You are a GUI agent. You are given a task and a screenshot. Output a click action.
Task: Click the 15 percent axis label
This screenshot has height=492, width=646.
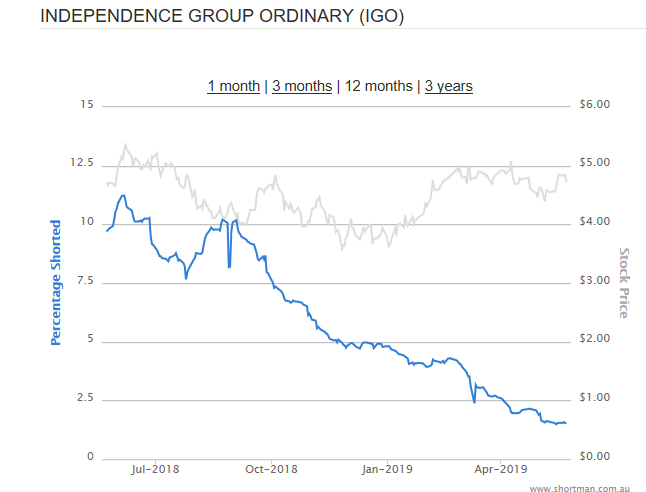tap(87, 105)
